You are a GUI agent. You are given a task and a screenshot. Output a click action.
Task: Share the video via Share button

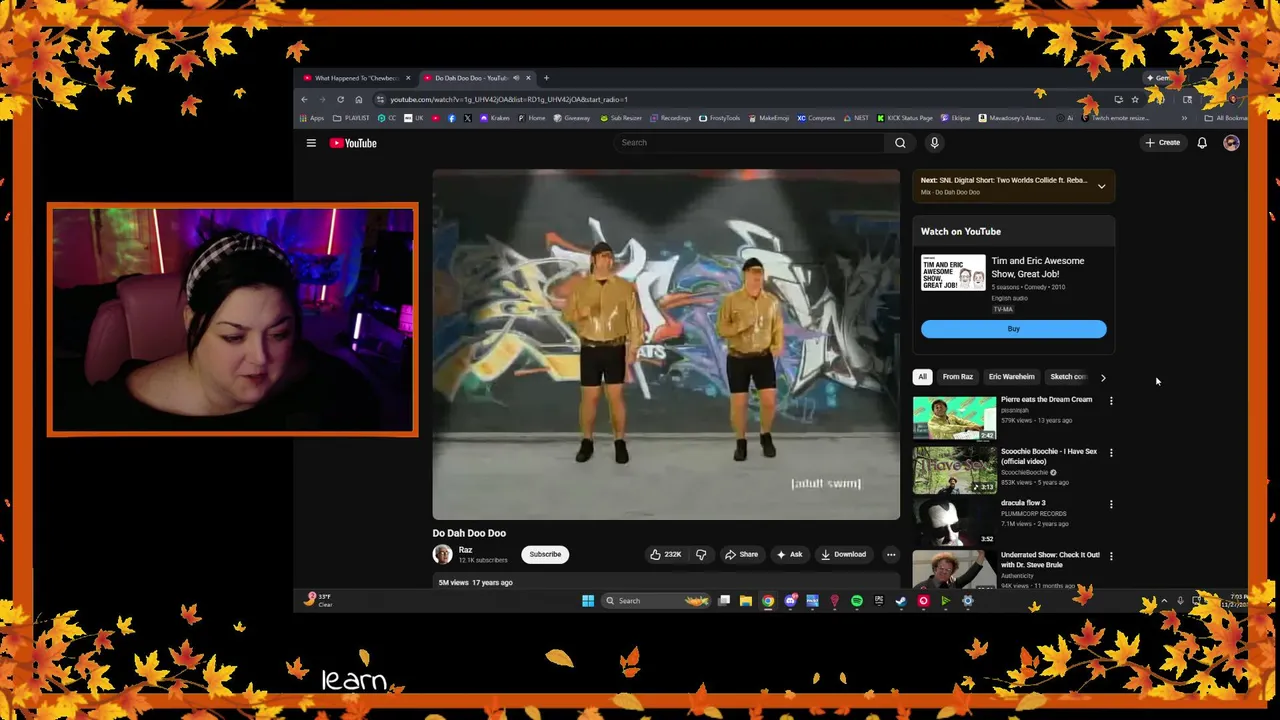(741, 554)
